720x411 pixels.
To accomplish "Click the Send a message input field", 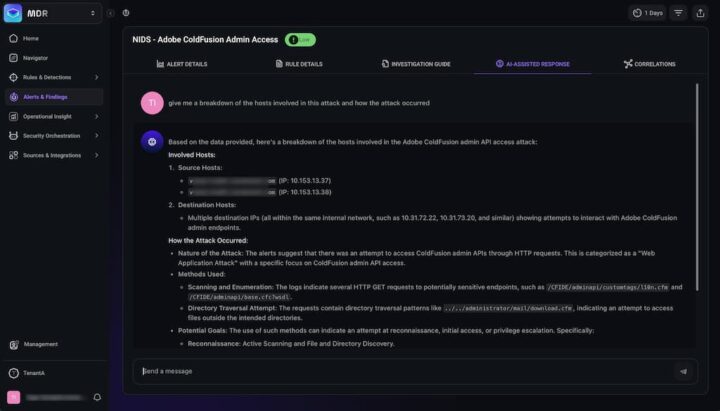I will [x=400, y=371].
